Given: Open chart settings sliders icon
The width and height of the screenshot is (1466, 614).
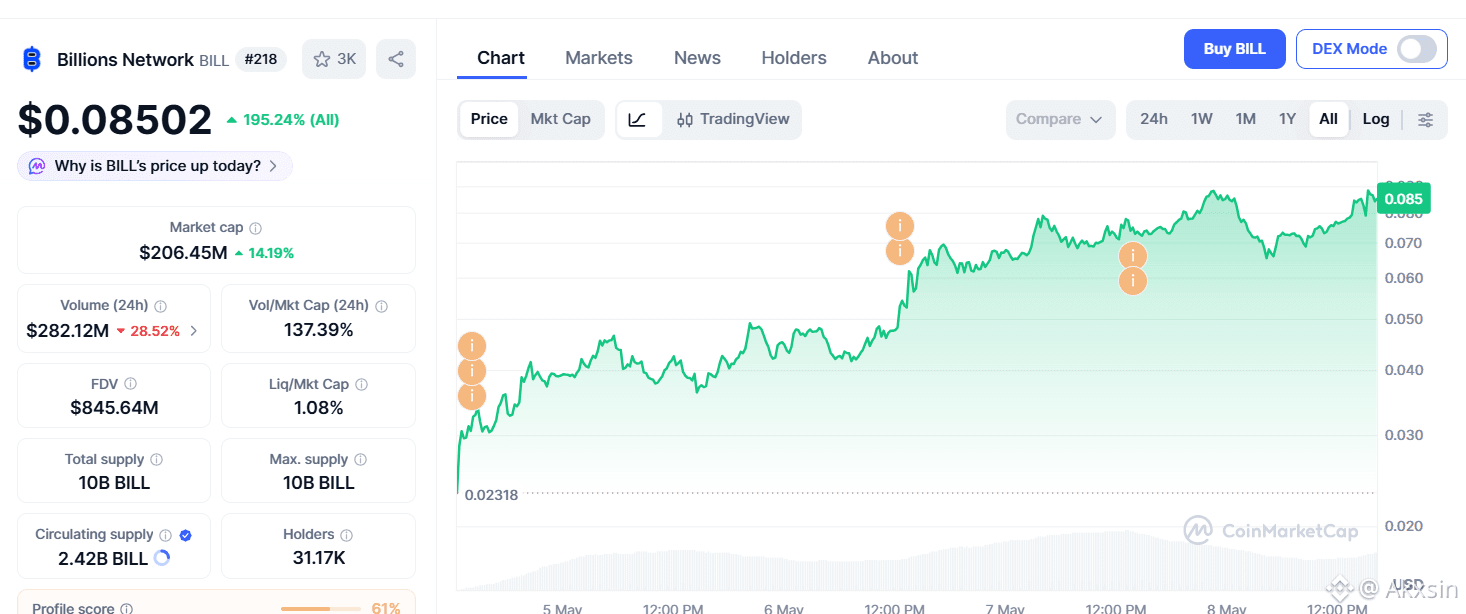Looking at the screenshot, I should click(x=1426, y=119).
